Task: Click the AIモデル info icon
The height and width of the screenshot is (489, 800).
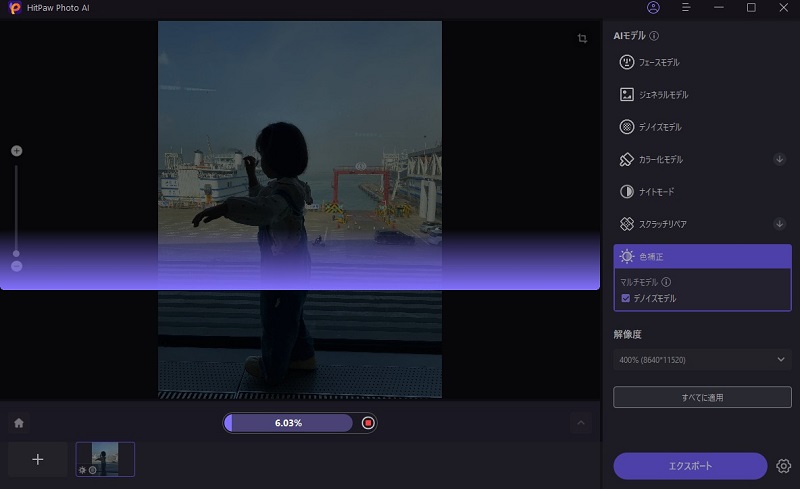Action: coord(654,36)
